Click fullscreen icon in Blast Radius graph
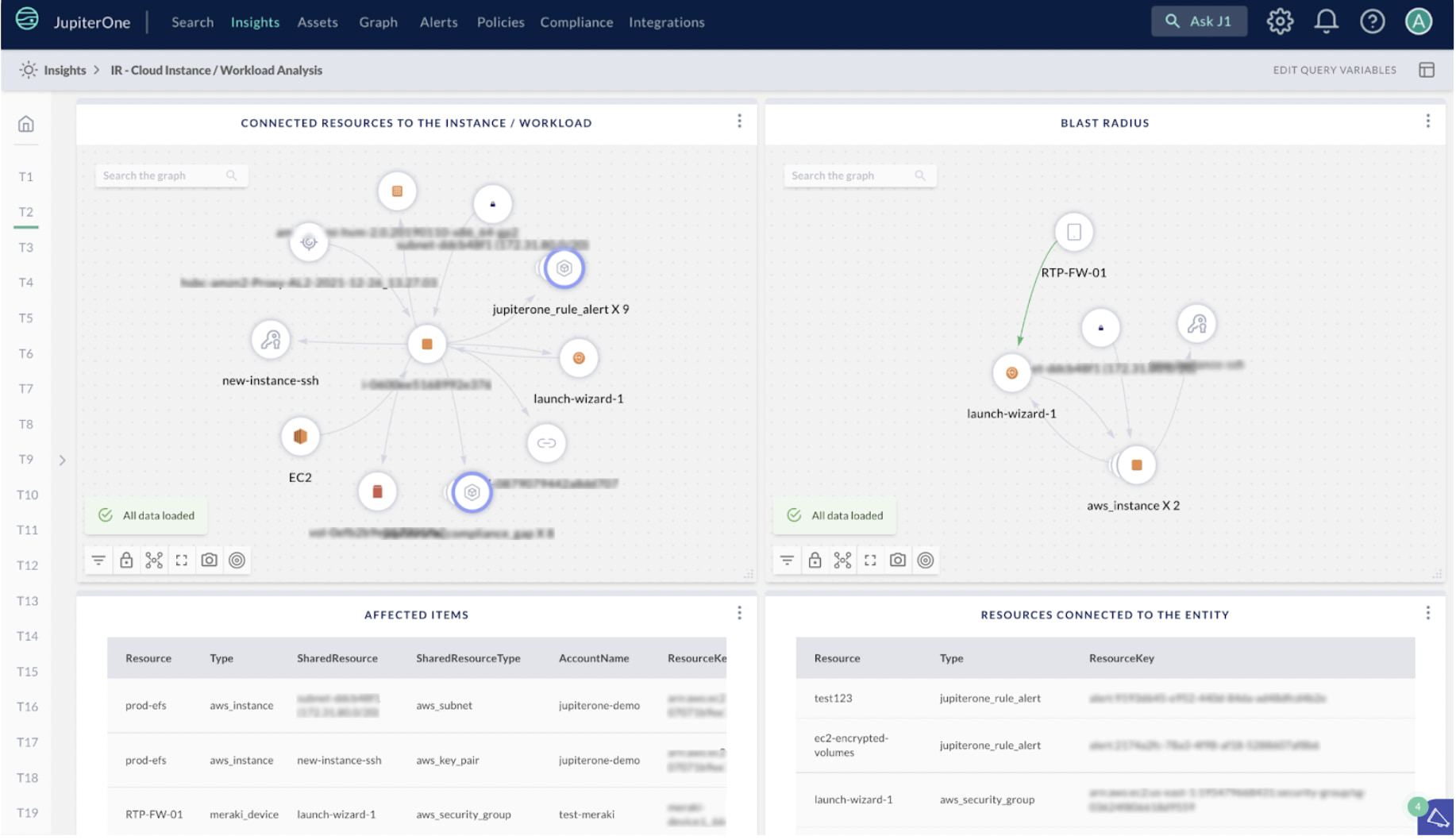Image resolution: width=1456 pixels, height=840 pixels. 871,561
